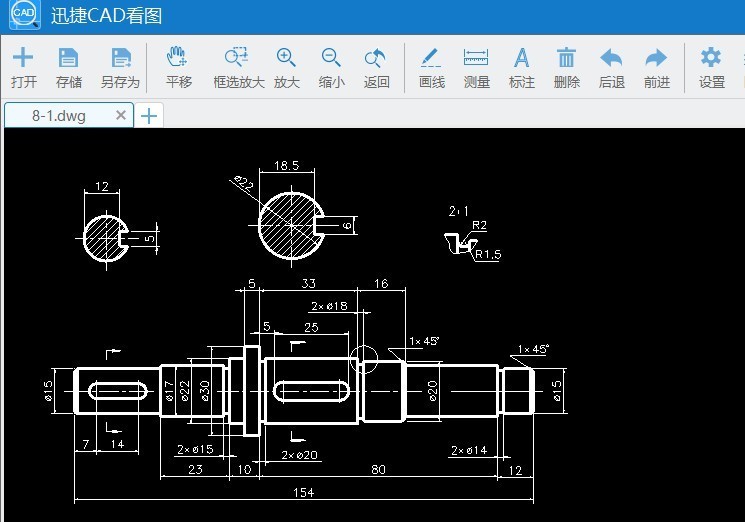The width and height of the screenshot is (745, 522).
Task: Click the 23 dimension text
Action: [x=195, y=469]
